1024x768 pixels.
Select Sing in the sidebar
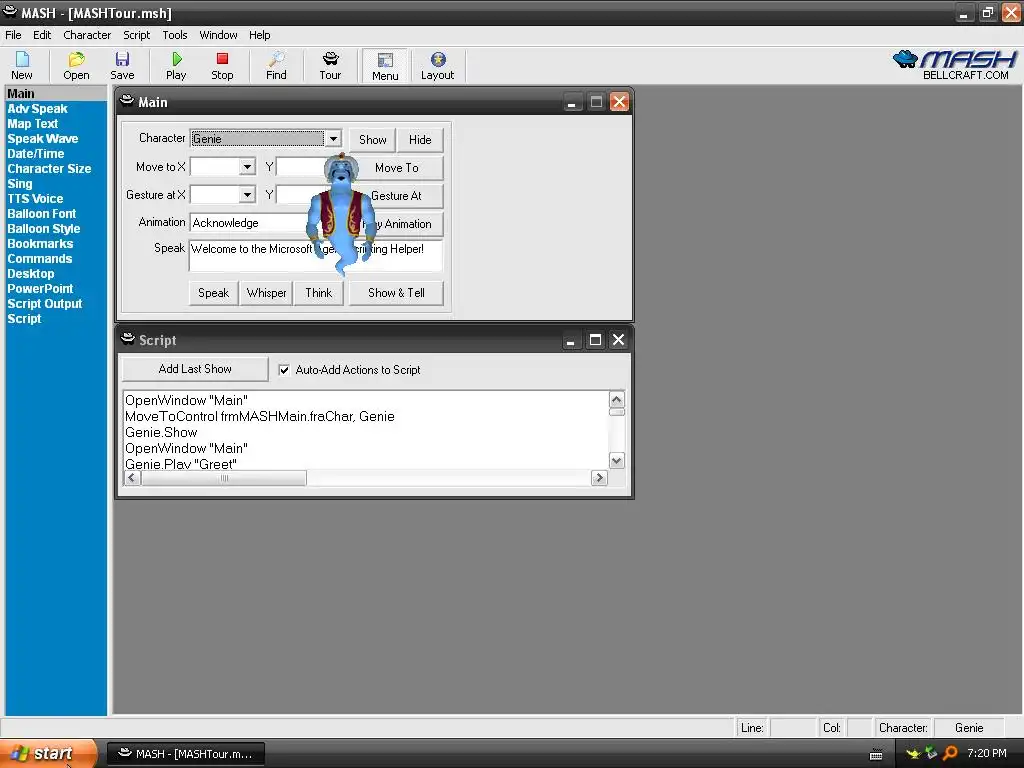click(x=20, y=184)
